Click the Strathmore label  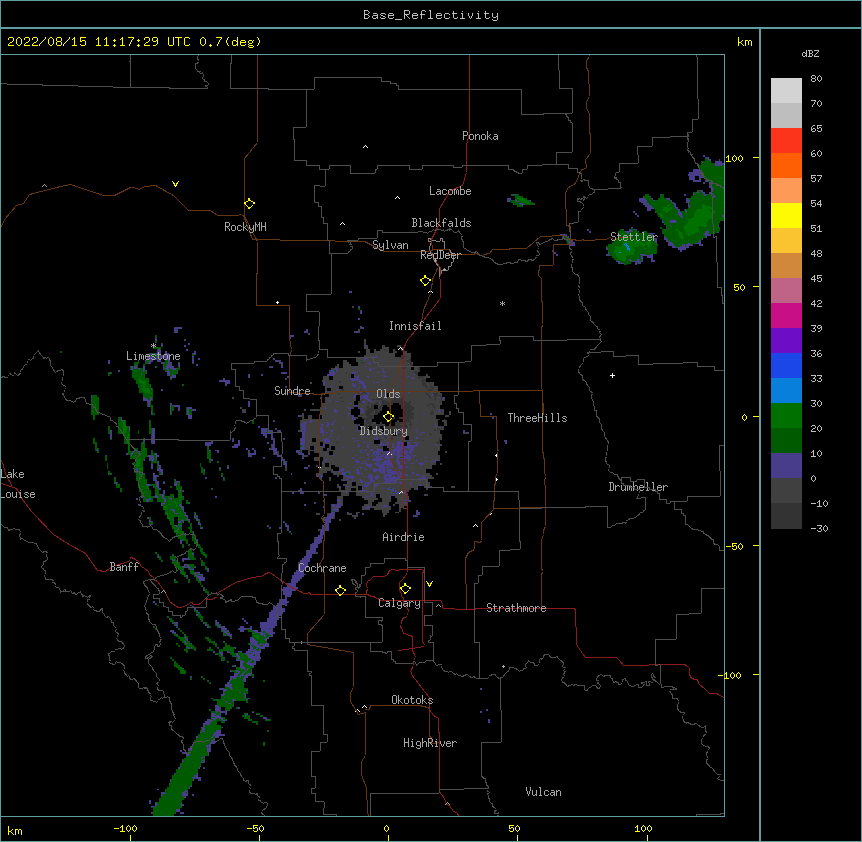pyautogui.click(x=516, y=608)
